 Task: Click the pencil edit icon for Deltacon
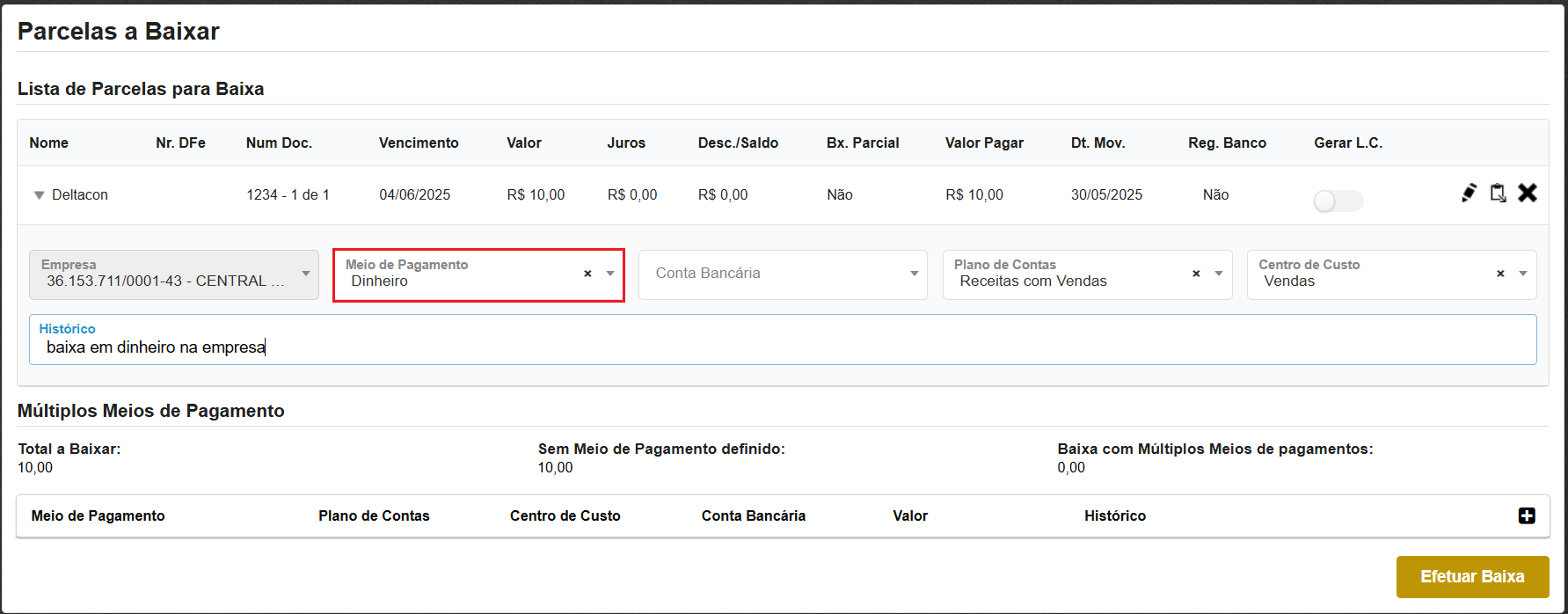pyautogui.click(x=1469, y=193)
